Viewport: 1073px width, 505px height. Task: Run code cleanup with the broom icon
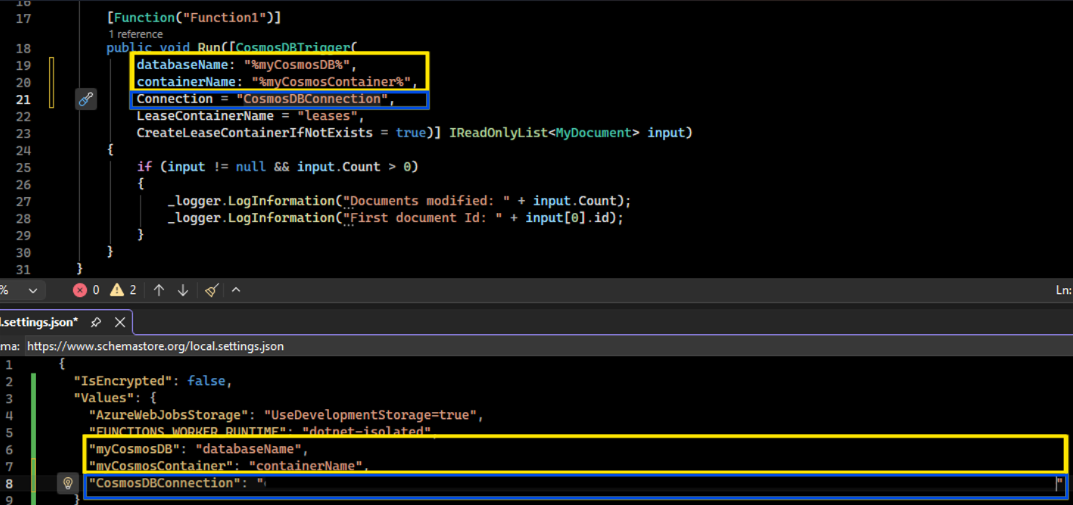tap(211, 290)
